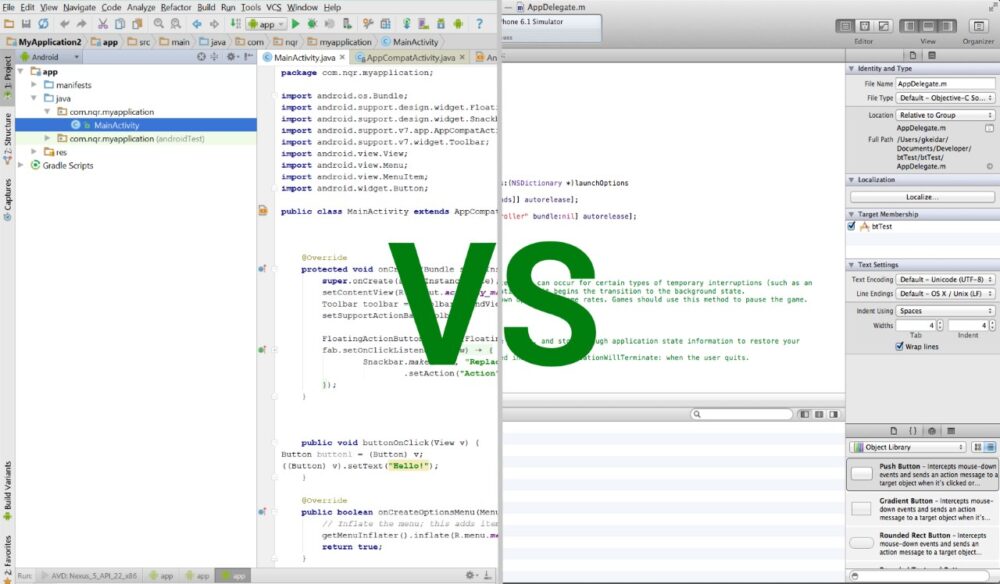The height and width of the screenshot is (584, 1000).
Task: Click the Save All floppy disk icon
Action: [x=25, y=23]
